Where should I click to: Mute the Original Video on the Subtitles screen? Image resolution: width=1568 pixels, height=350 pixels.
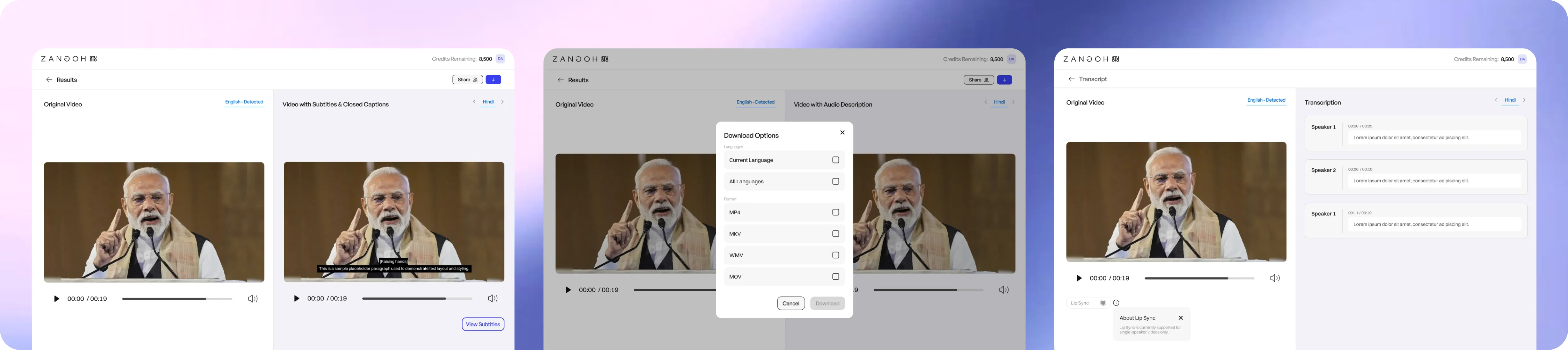pos(253,299)
